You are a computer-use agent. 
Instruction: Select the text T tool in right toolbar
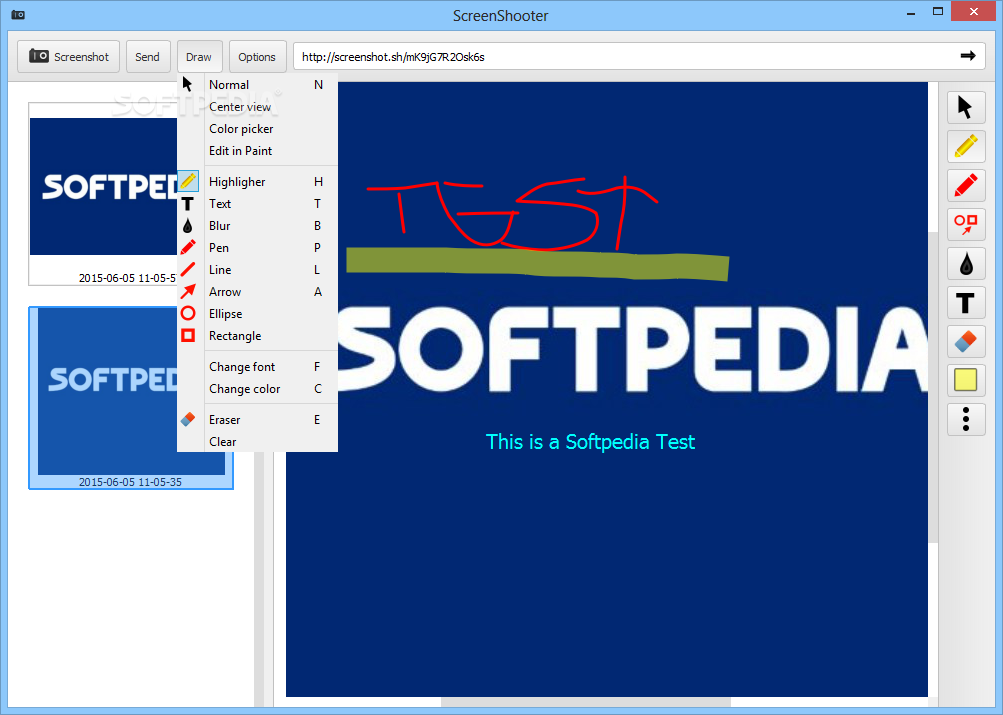click(x=966, y=302)
